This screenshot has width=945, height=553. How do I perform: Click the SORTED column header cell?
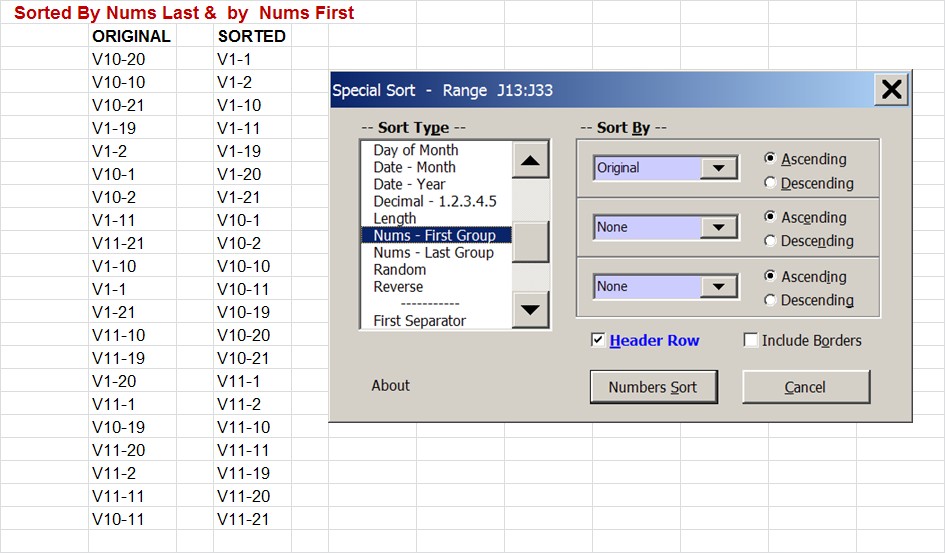tap(252, 36)
